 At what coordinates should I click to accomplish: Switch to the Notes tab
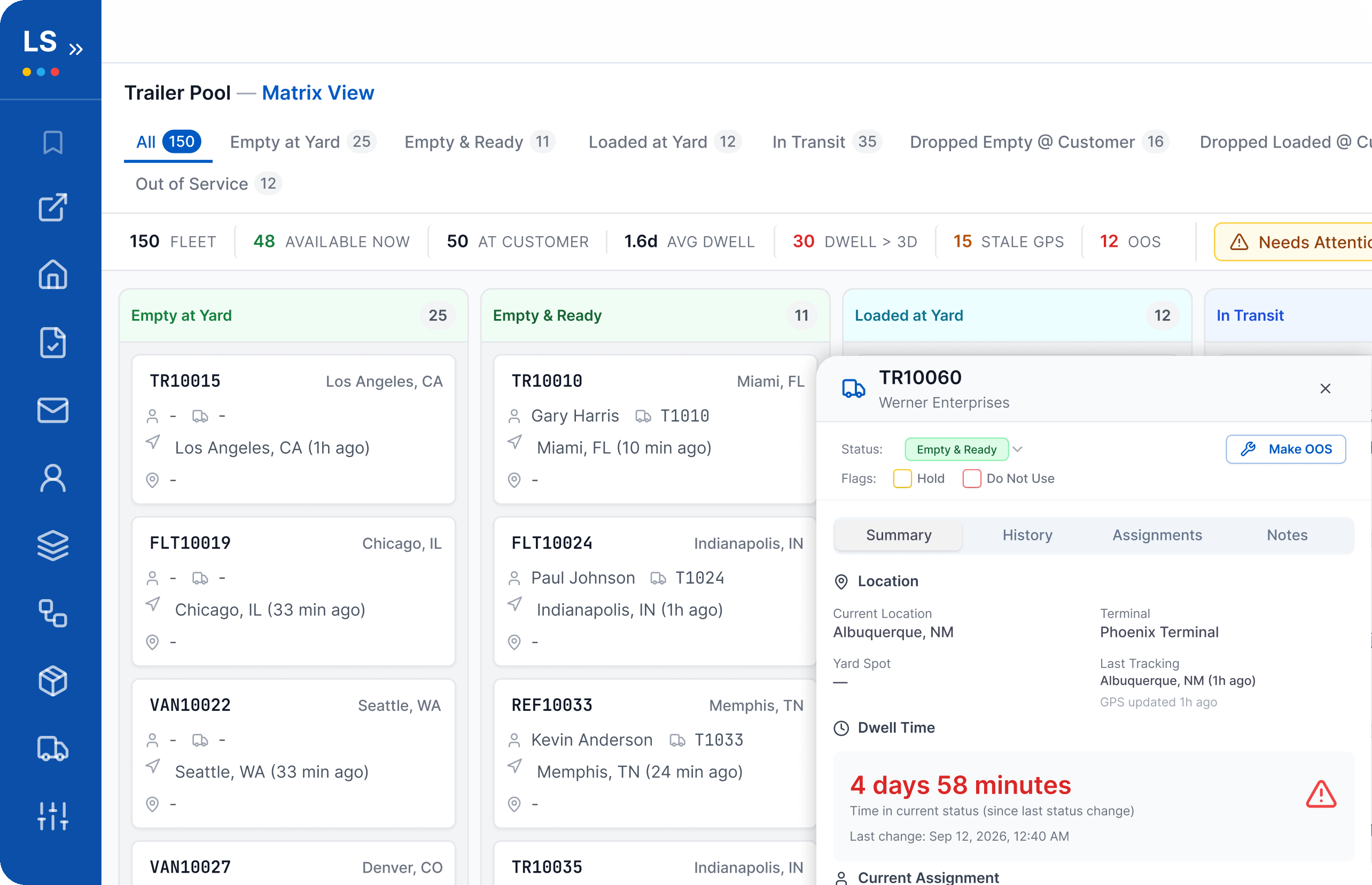click(1287, 535)
